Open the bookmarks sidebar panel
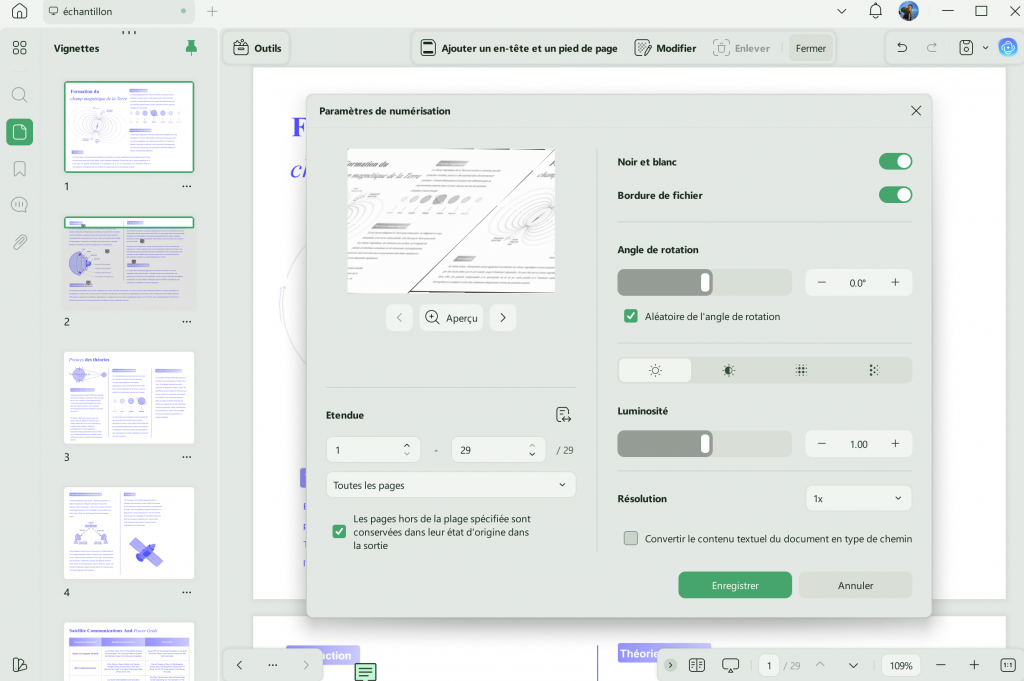Screen dimensions: 1024x681 pos(20,168)
